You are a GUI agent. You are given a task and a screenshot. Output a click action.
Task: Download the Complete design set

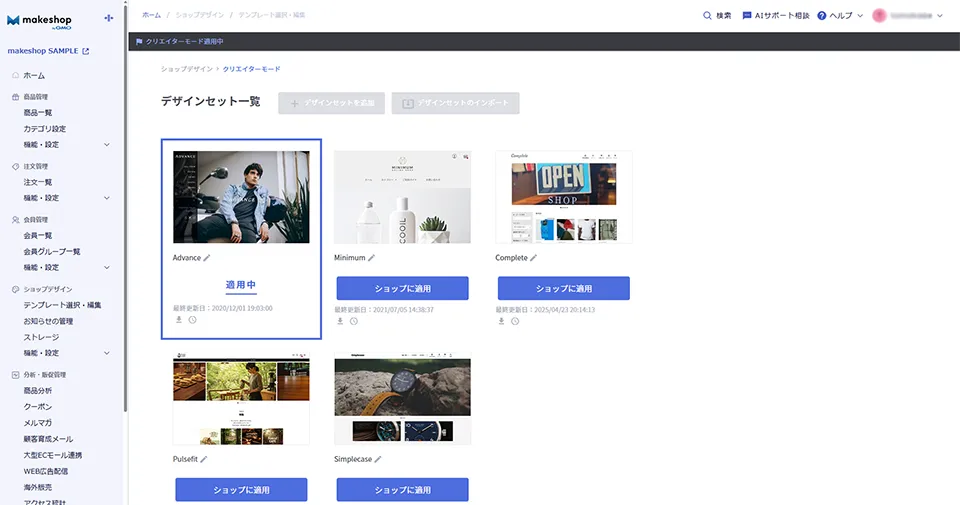click(502, 321)
